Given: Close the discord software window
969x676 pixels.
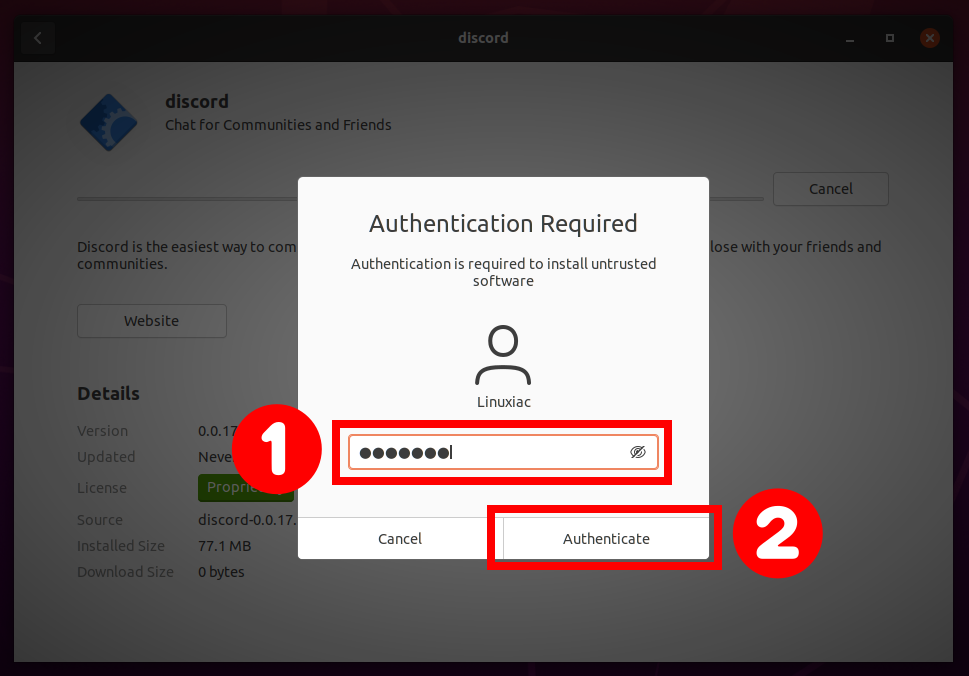Looking at the screenshot, I should pos(929,38).
